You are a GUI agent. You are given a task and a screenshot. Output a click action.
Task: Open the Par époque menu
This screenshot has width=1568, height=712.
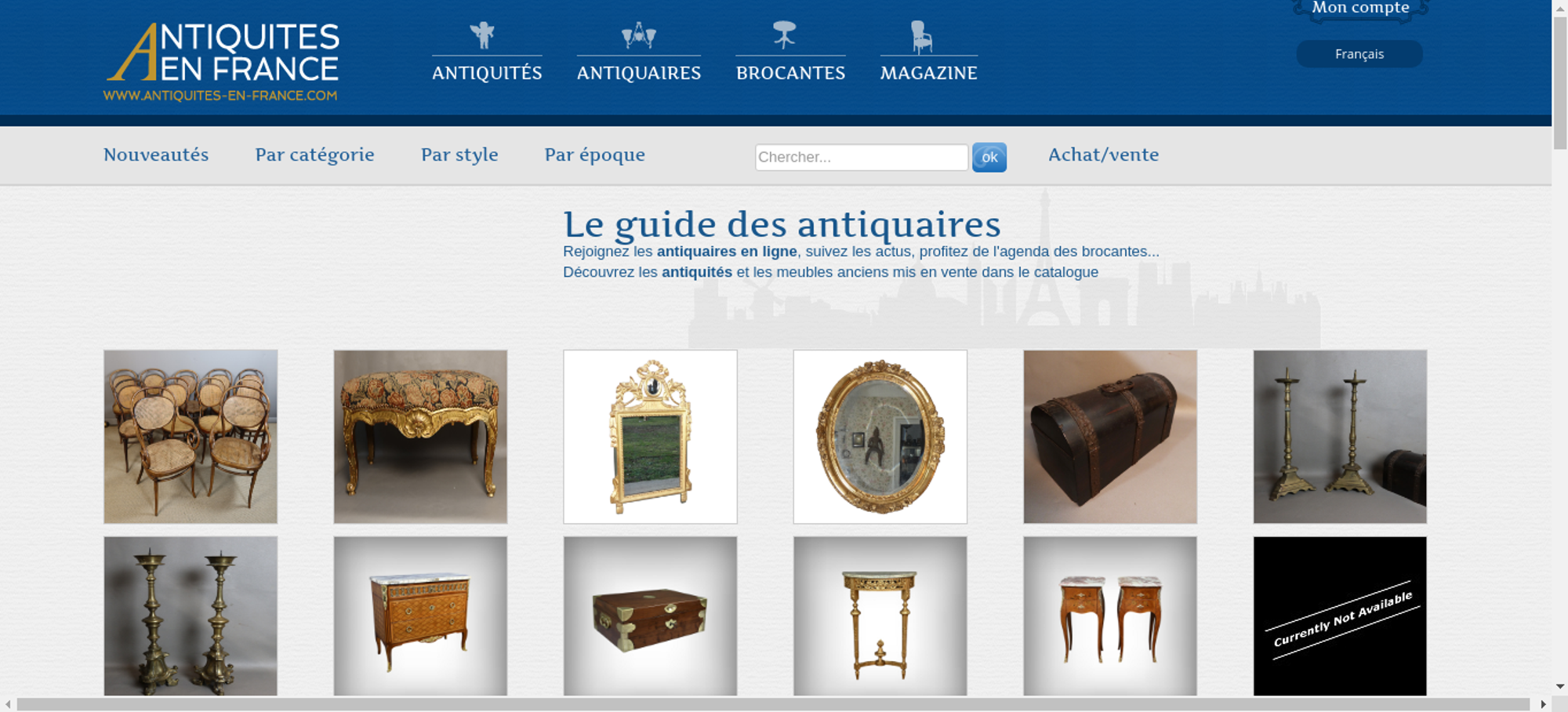[x=594, y=155]
